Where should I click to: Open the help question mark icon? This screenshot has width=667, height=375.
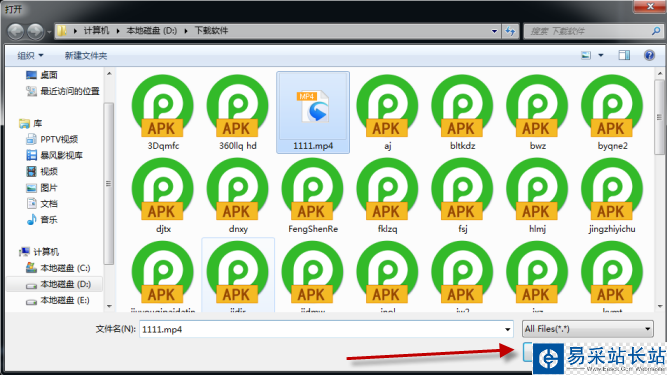(649, 55)
